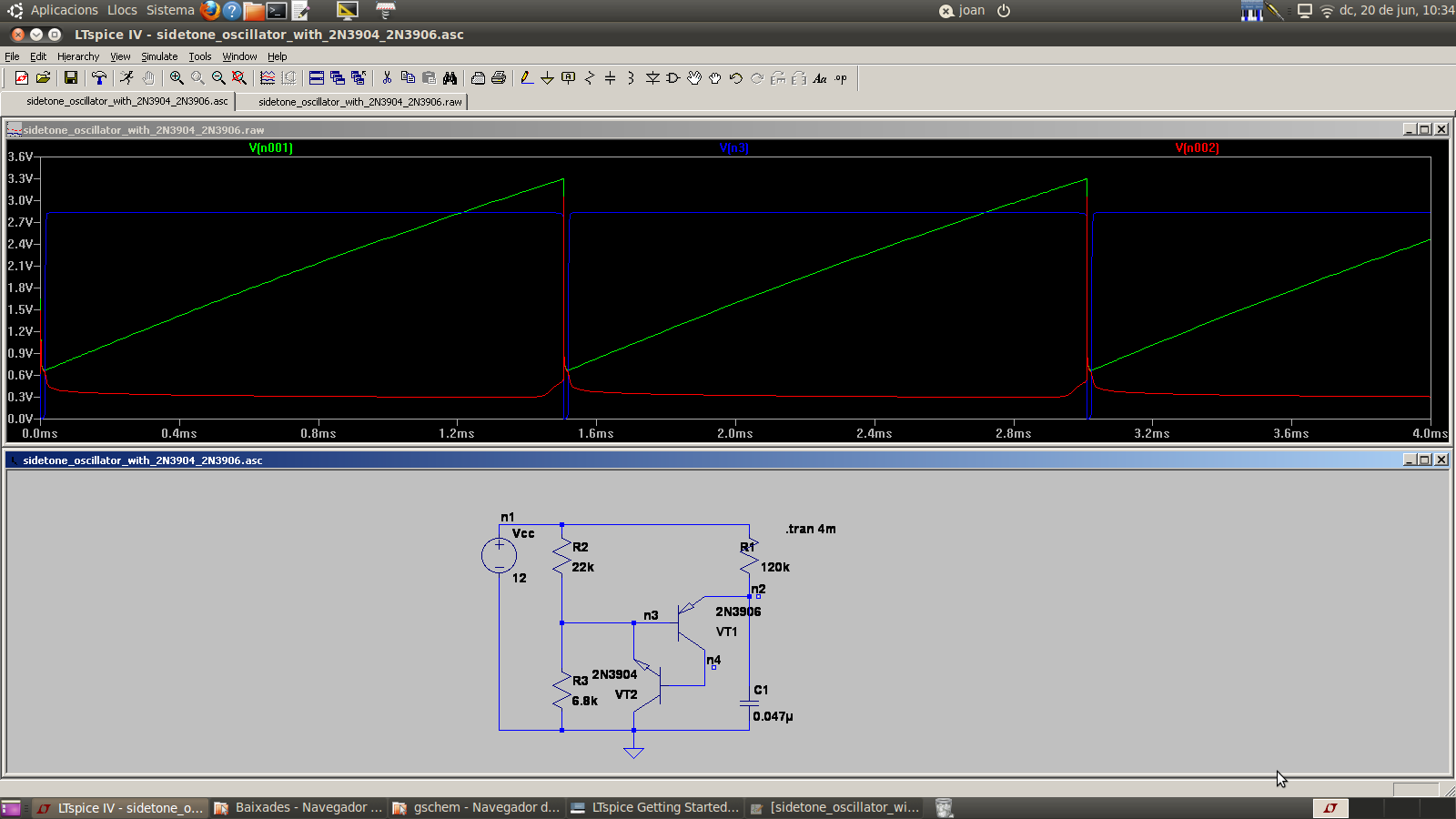Image resolution: width=1456 pixels, height=819 pixels.
Task: Click the Undo arrow in toolbar
Action: pyautogui.click(x=735, y=78)
